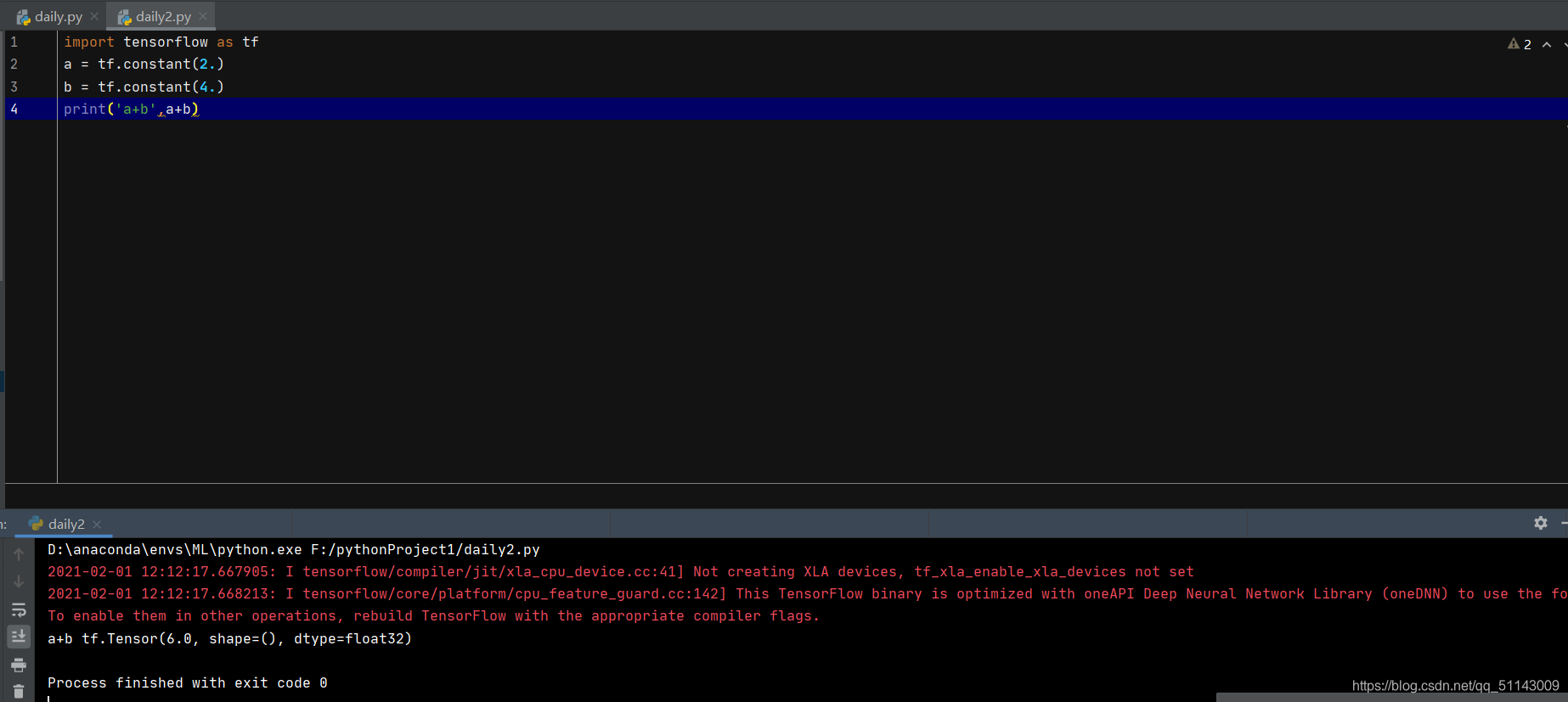Click the up stack trace arrow
1568x702 pixels.
19,553
